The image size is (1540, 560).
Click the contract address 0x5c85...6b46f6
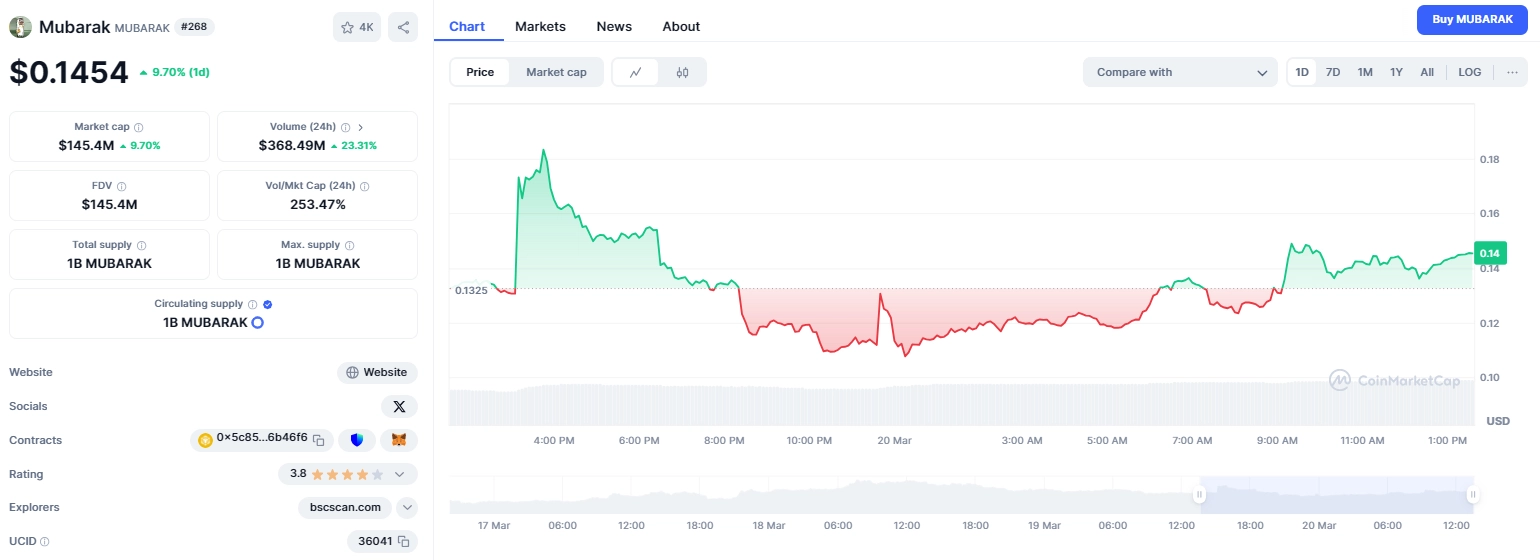262,438
